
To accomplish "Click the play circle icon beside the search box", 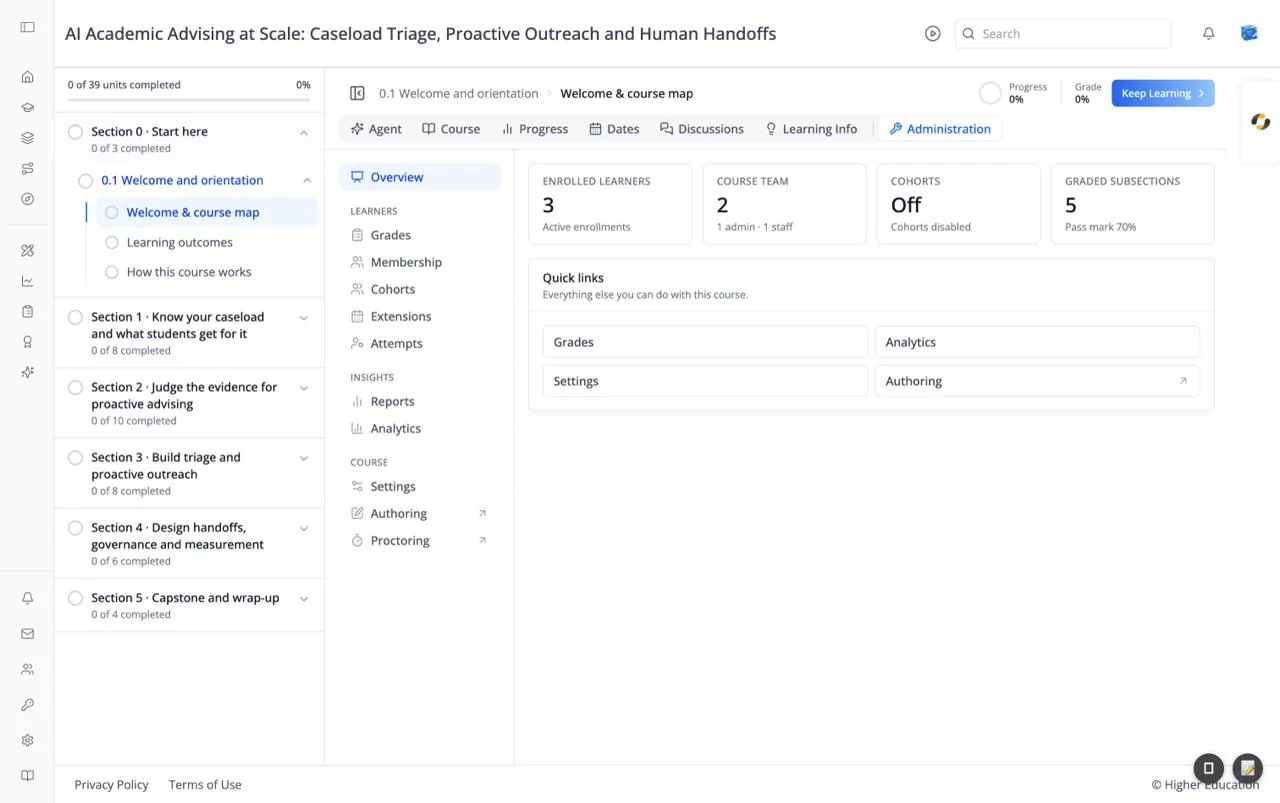I will click(933, 34).
